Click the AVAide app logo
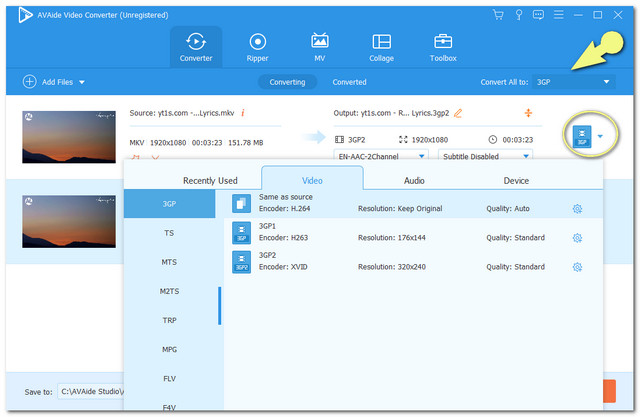Image resolution: width=640 pixels, height=417 pixels. pyautogui.click(x=24, y=15)
